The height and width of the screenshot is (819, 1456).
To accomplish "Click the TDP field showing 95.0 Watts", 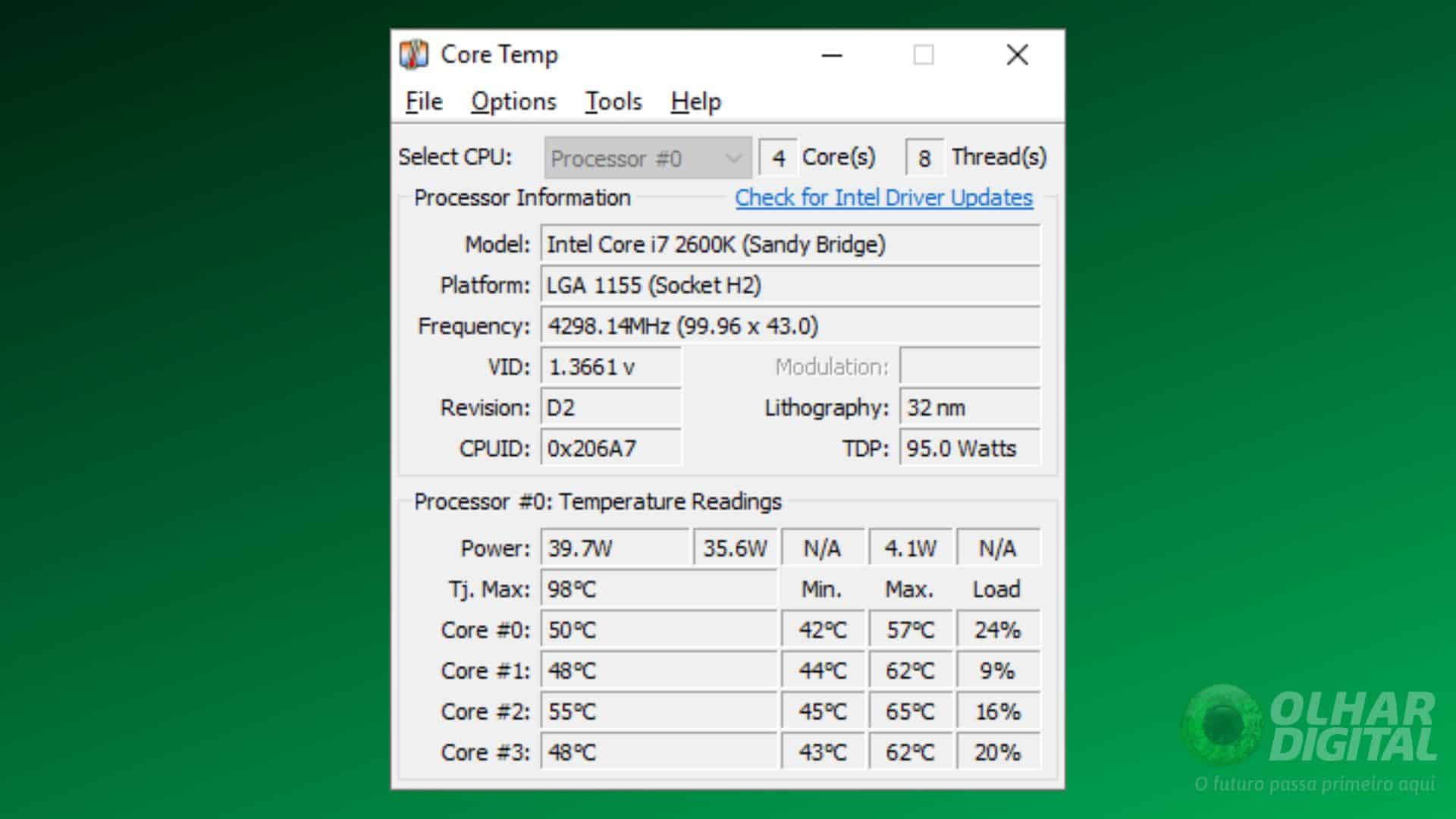I will tap(968, 448).
